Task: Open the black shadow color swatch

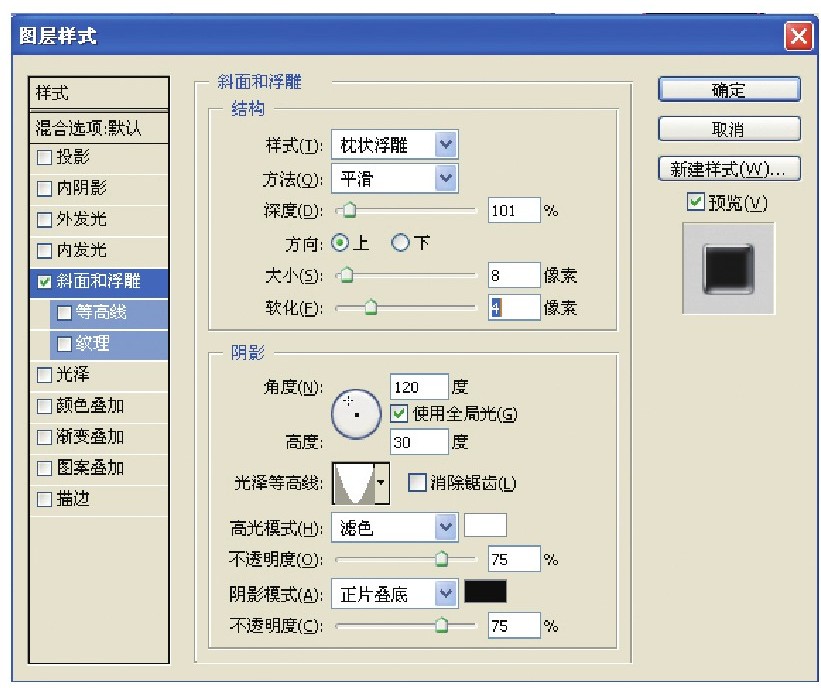Action: point(485,592)
